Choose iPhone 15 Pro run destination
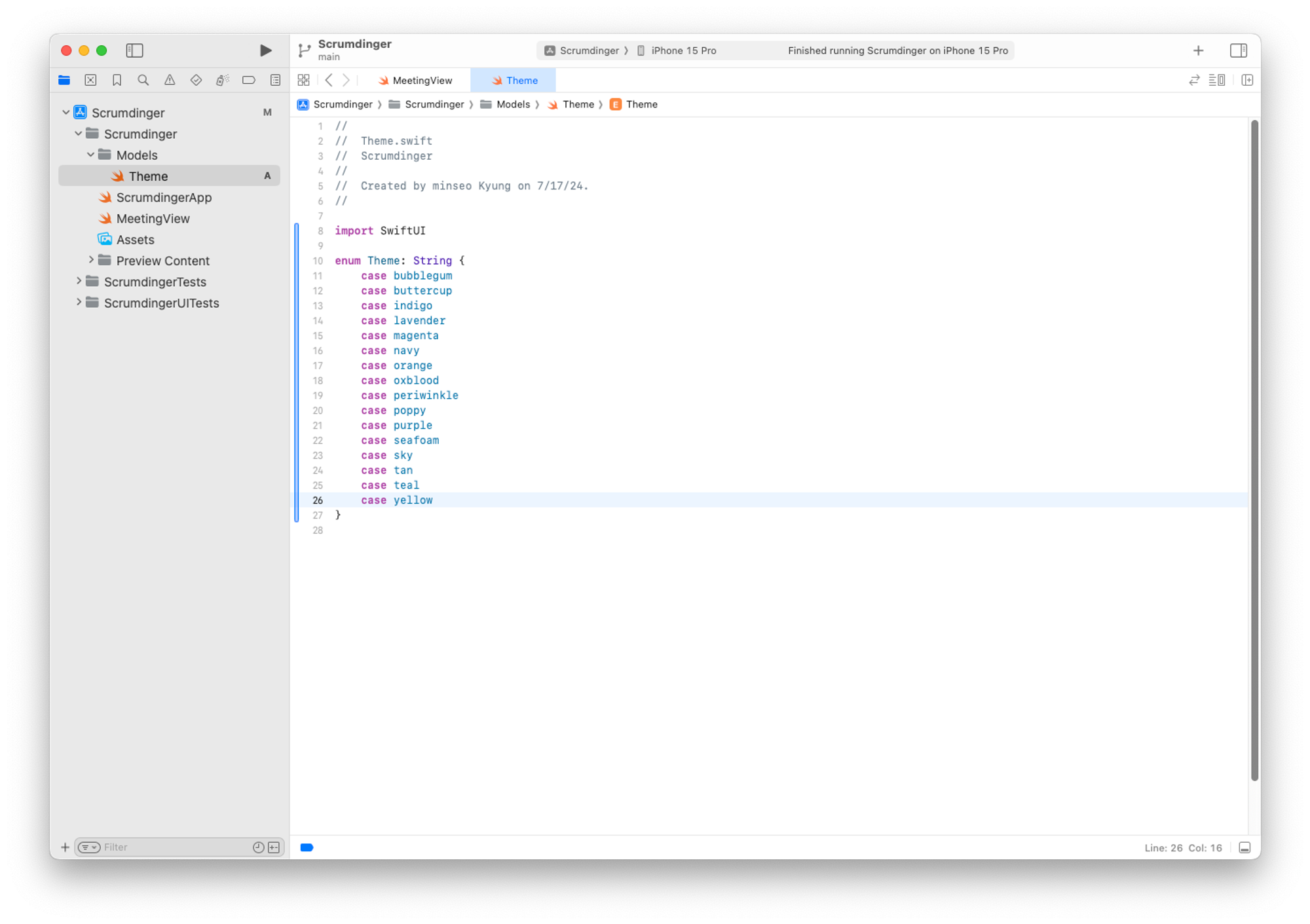This screenshot has height=924, width=1310. (683, 50)
